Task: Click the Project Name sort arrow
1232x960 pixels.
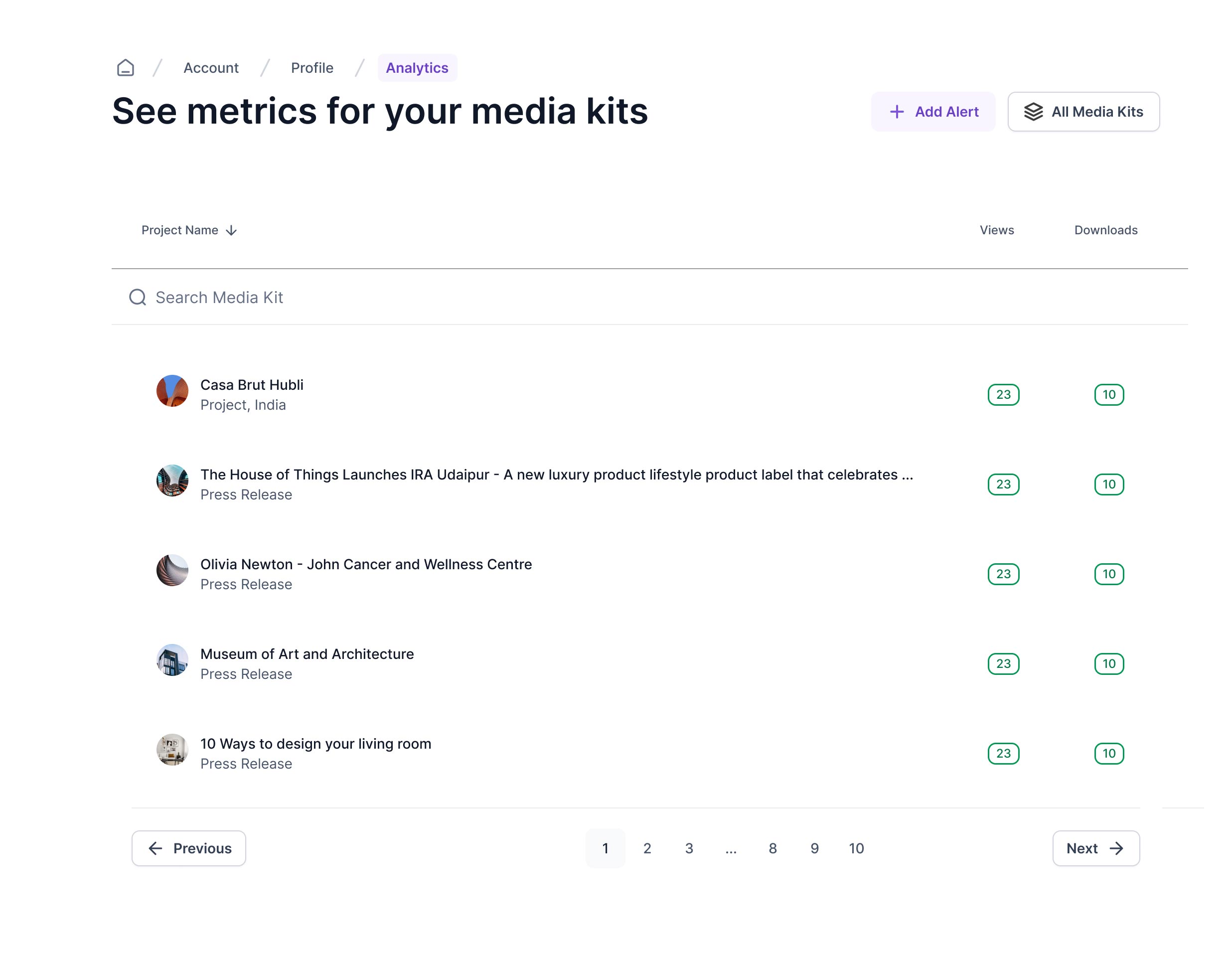Action: coord(231,231)
